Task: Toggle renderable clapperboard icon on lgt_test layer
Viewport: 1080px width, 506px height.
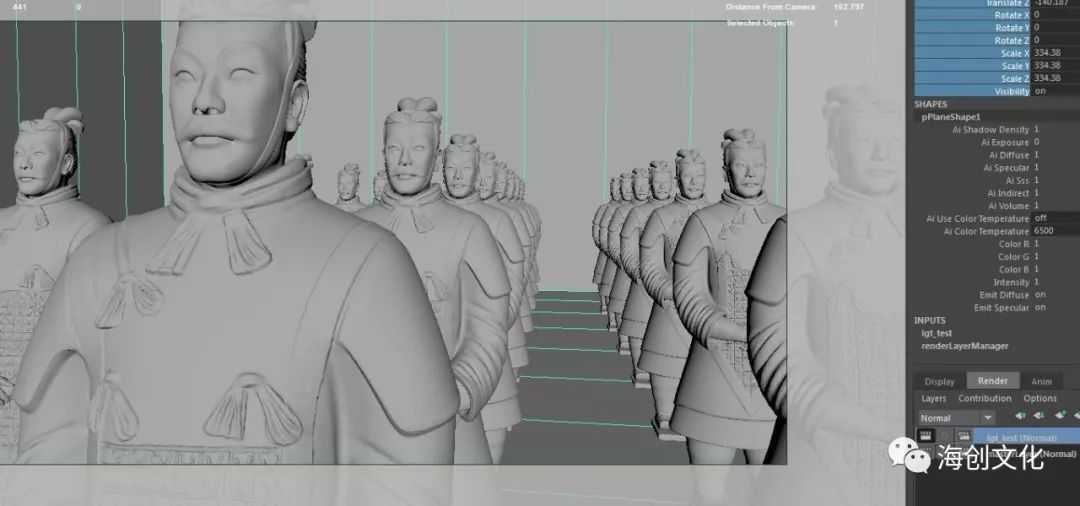Action: (926, 436)
